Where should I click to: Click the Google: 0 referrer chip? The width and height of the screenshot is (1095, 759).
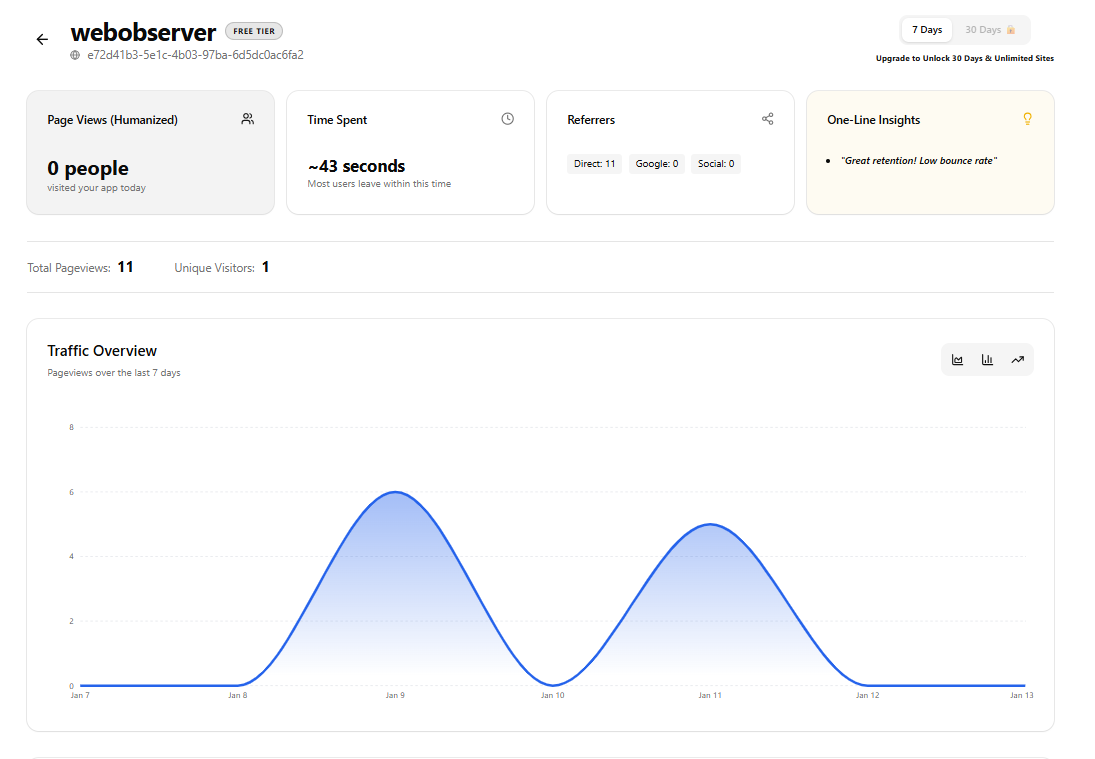656,164
